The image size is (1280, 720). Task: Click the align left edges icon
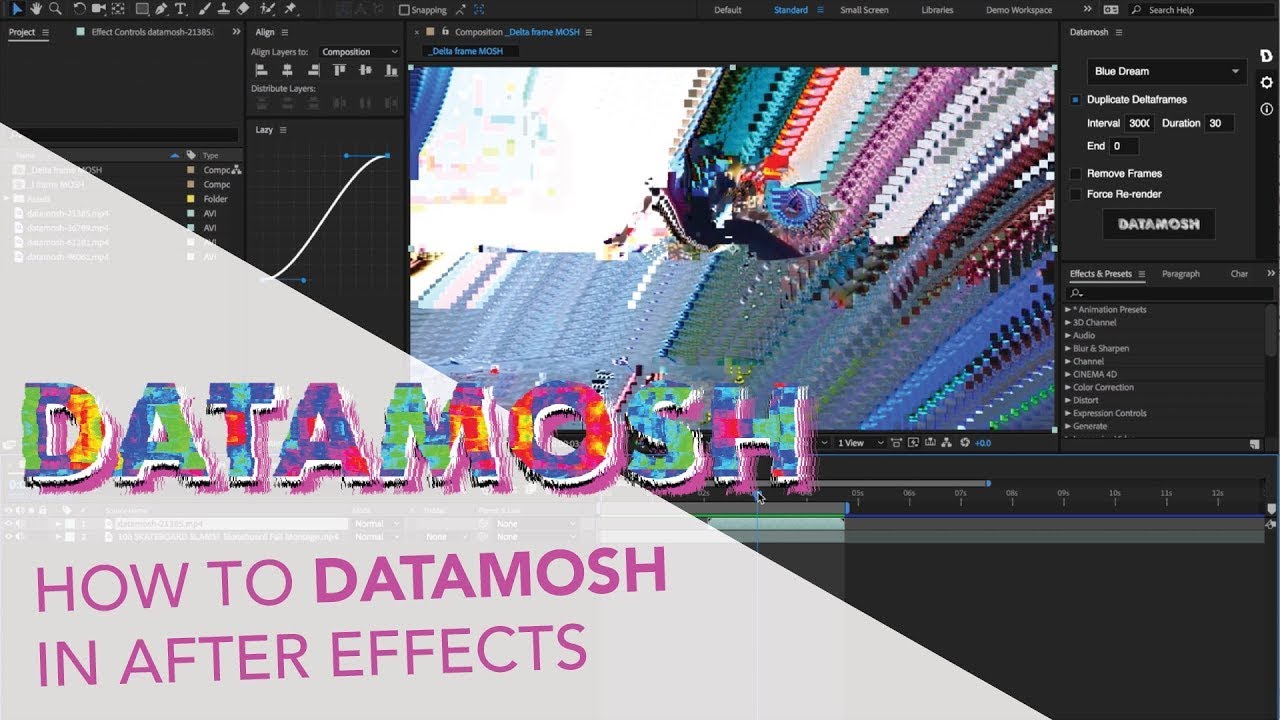pos(262,70)
